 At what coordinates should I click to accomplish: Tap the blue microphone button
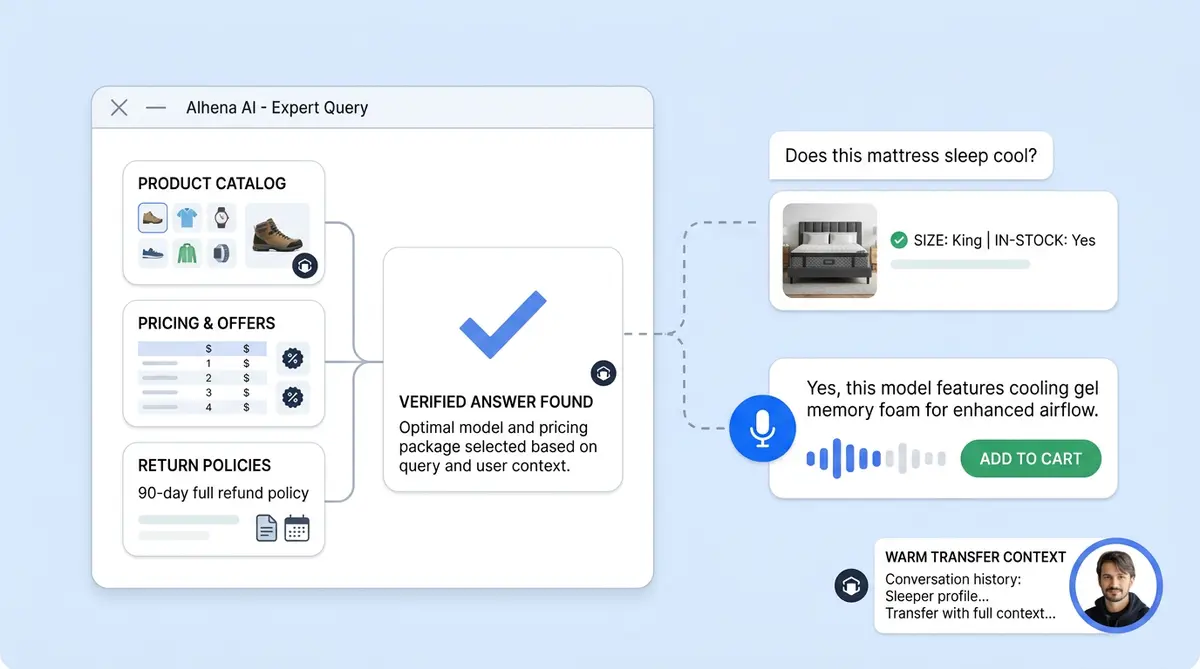pyautogui.click(x=762, y=427)
